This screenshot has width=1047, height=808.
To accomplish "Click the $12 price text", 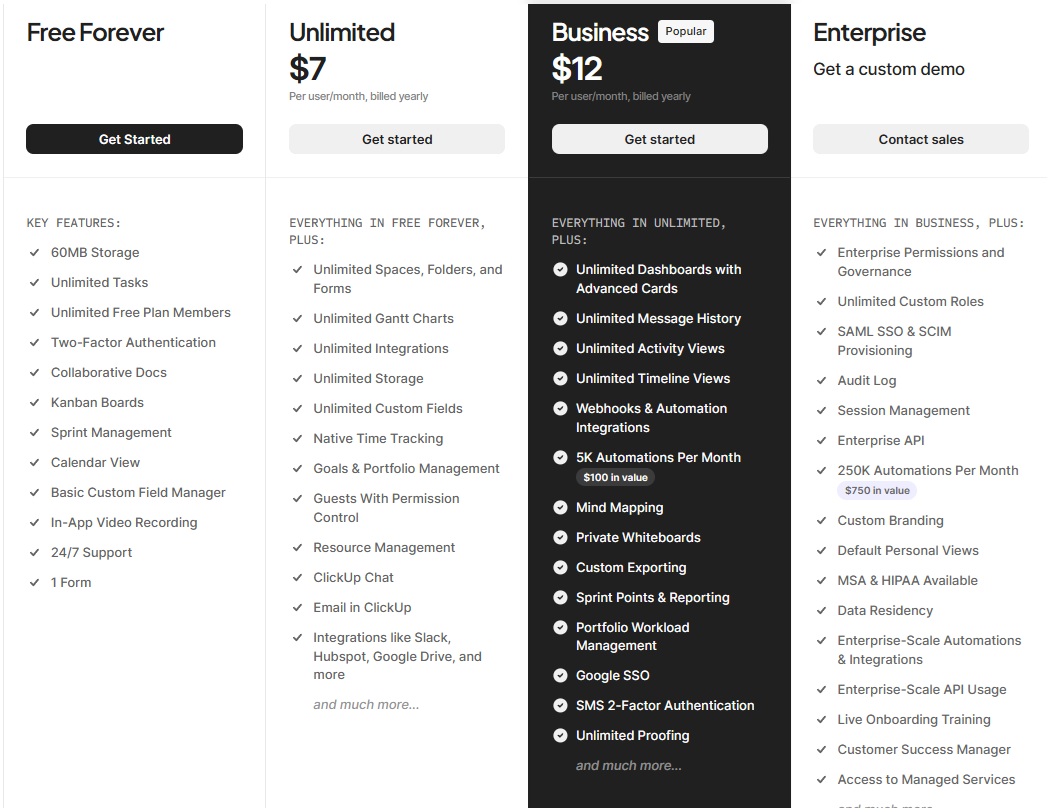I will (x=577, y=69).
